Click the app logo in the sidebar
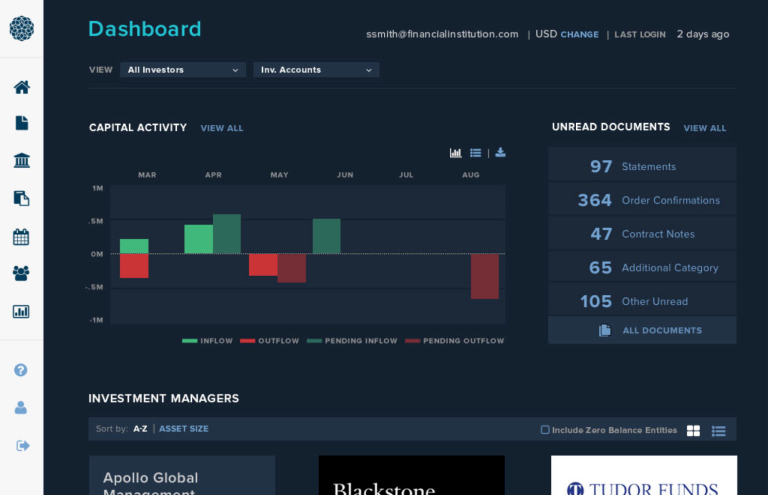This screenshot has height=495, width=768. coord(22,28)
